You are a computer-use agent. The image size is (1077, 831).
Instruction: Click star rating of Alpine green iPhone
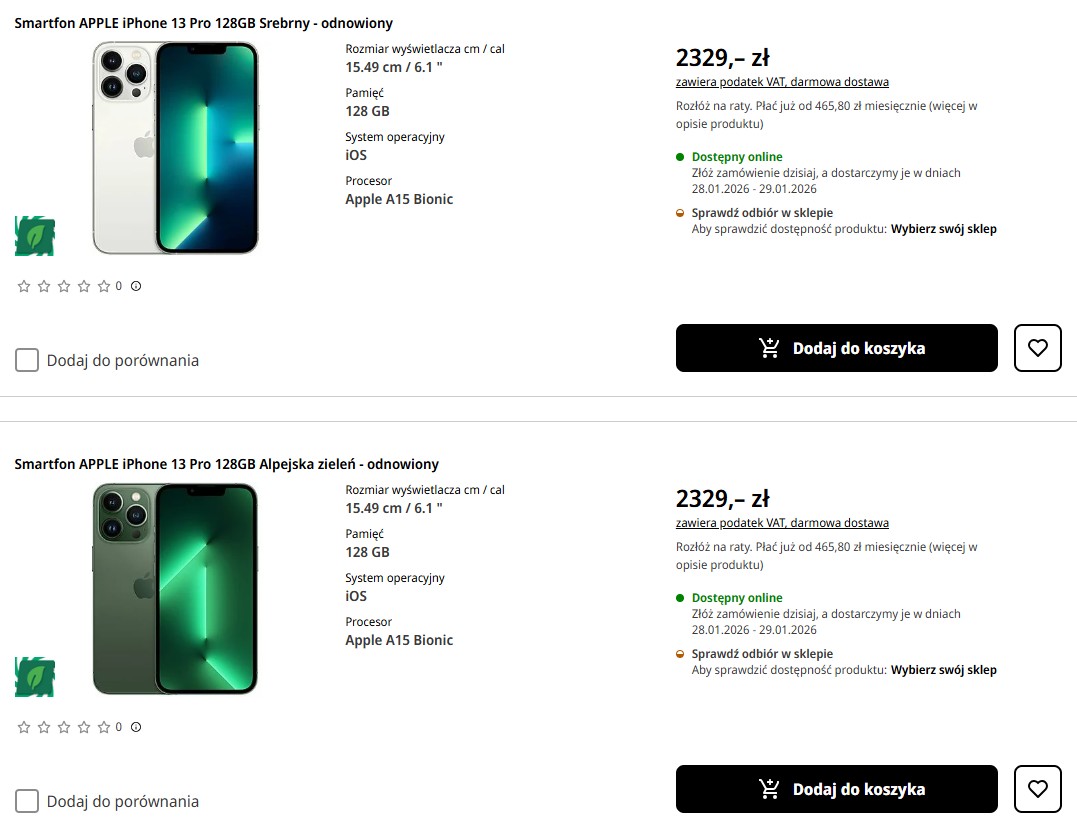pyautogui.click(x=64, y=727)
